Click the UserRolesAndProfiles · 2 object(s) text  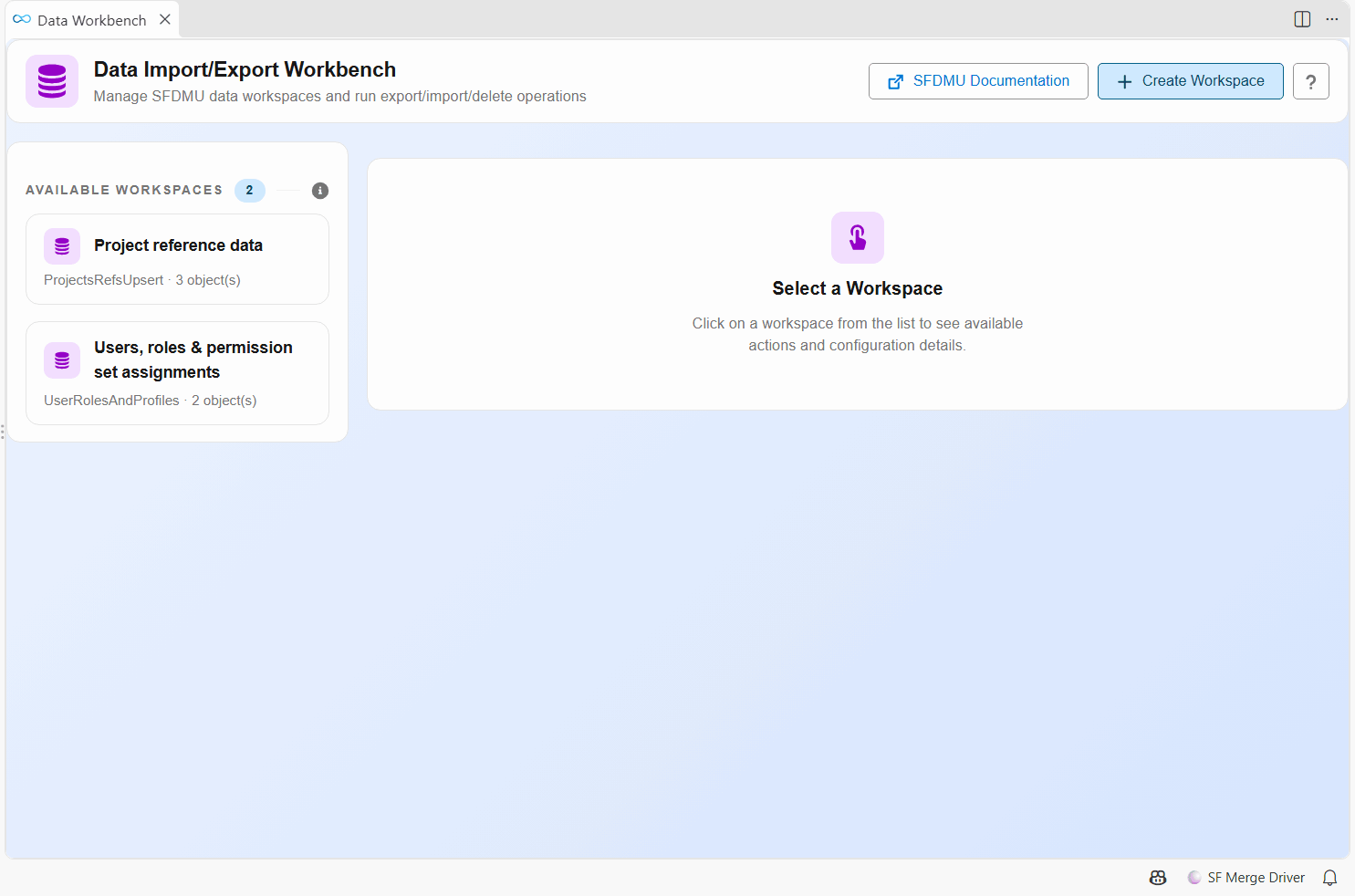tap(151, 401)
